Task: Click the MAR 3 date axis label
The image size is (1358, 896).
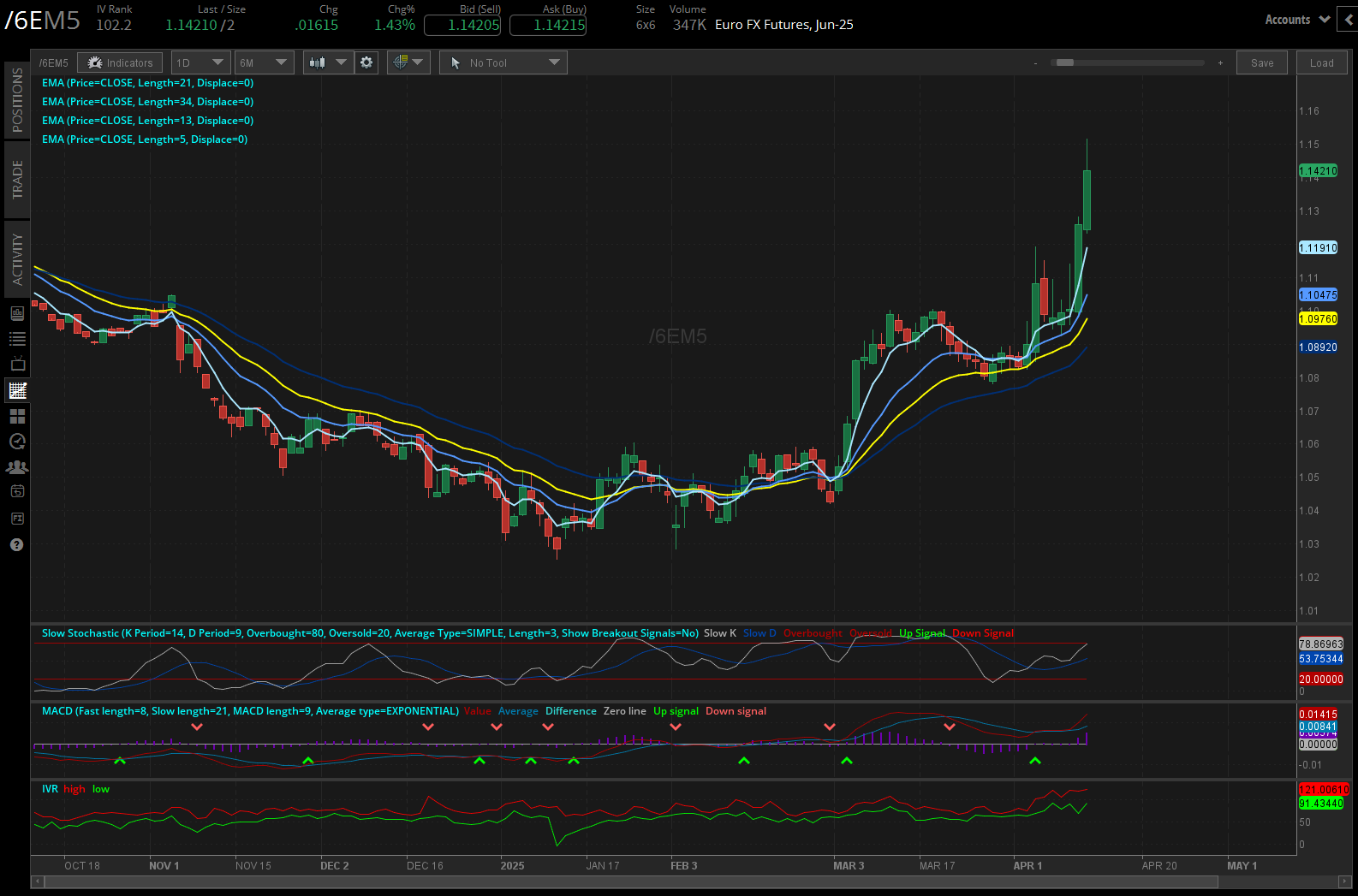Action: tap(849, 866)
